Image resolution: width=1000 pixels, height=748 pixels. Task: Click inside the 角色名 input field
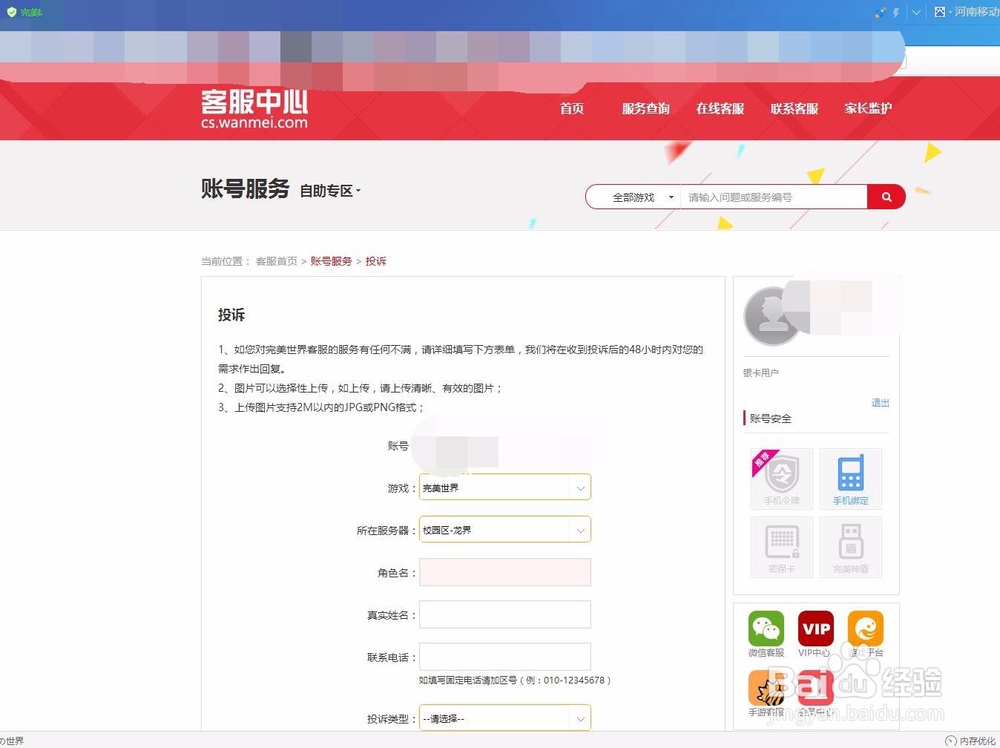[x=504, y=572]
